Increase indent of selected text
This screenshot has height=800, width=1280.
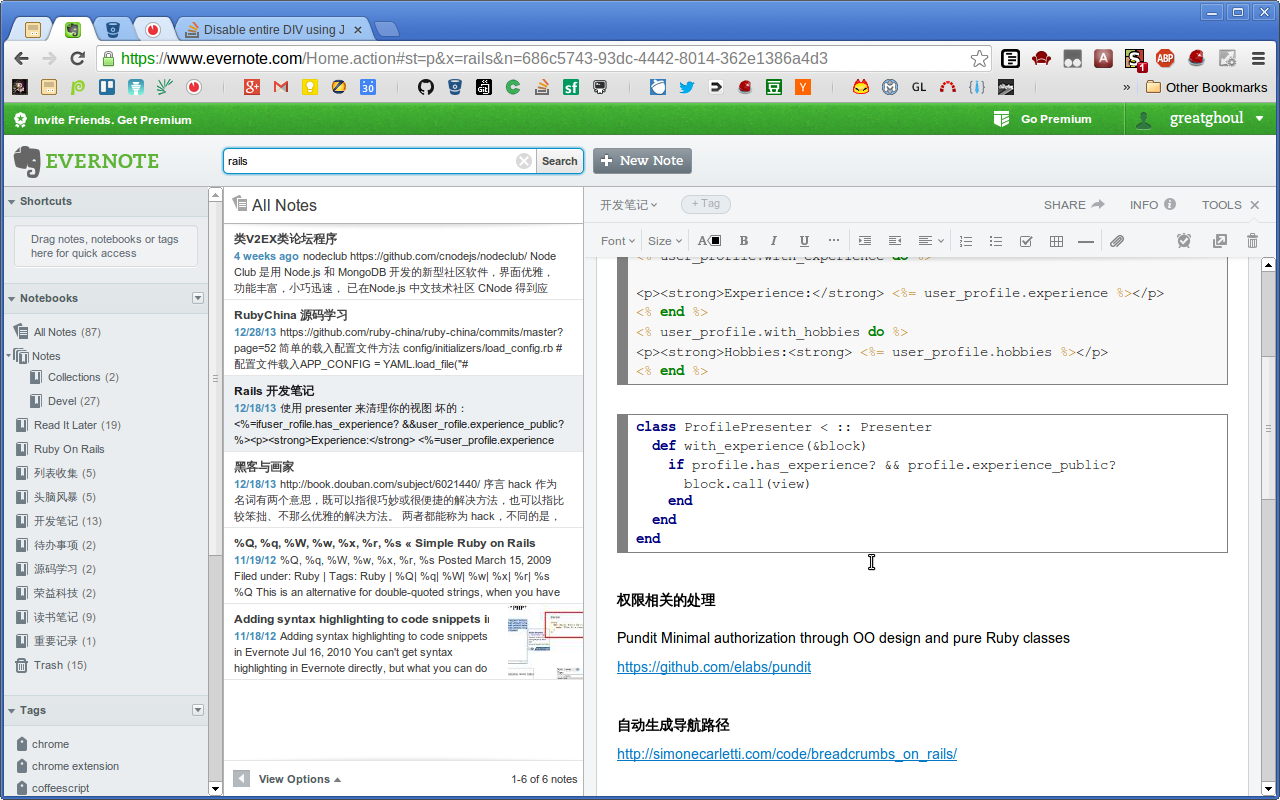point(865,241)
